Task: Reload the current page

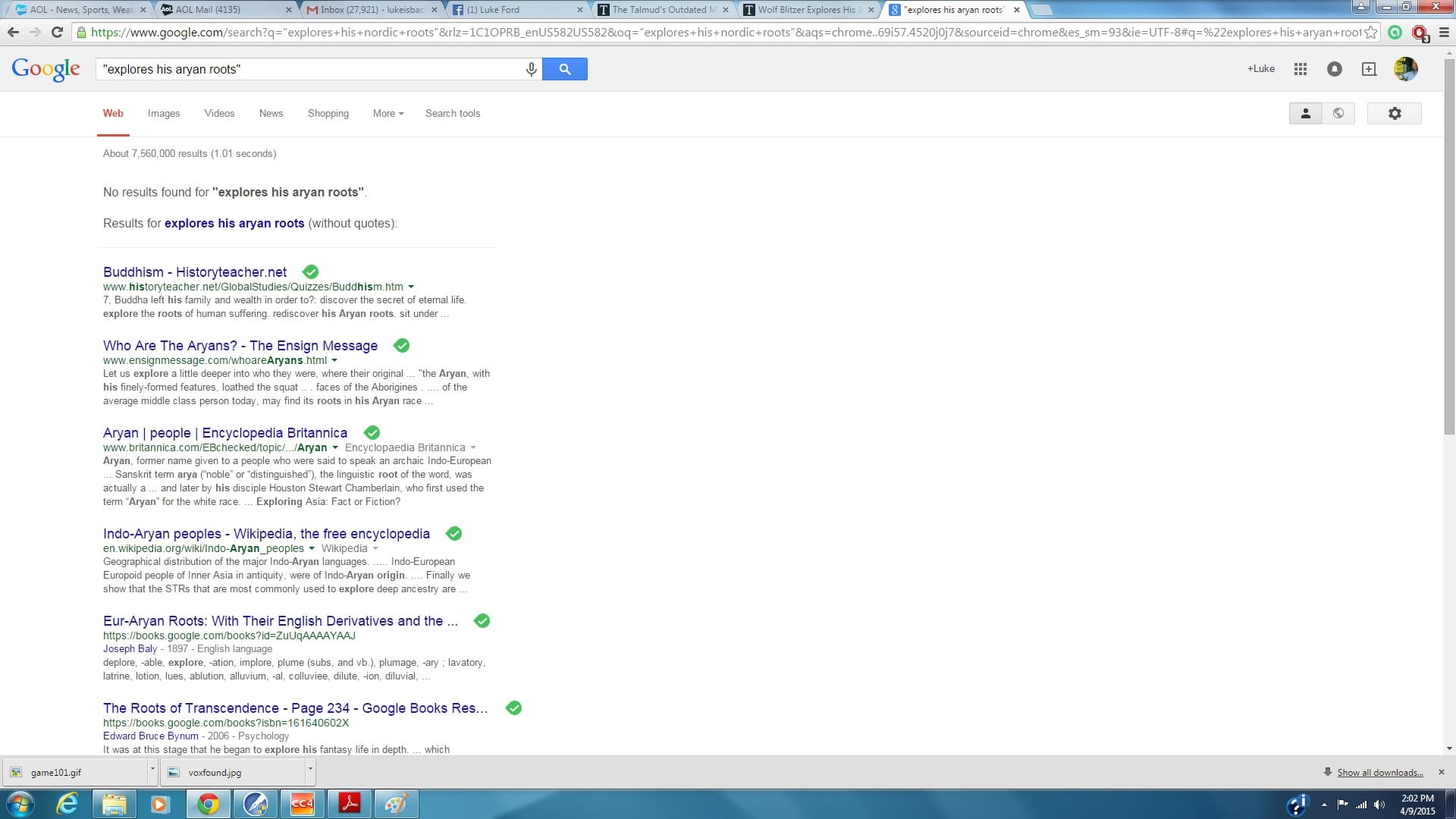Action: click(57, 33)
